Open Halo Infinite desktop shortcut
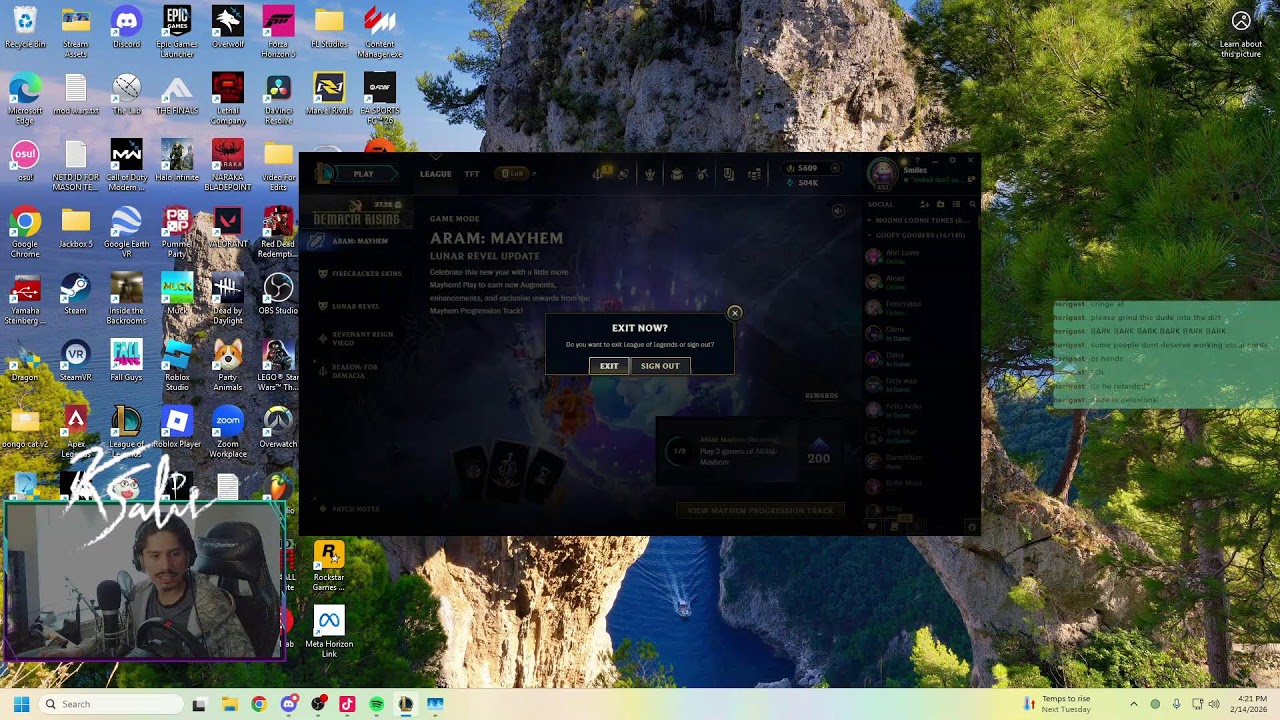This screenshot has height=720, width=1280. tap(177, 161)
